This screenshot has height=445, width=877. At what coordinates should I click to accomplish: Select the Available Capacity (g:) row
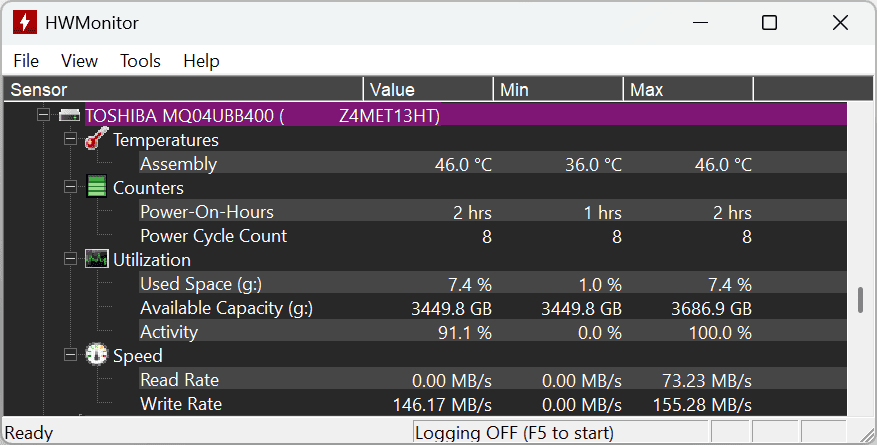click(493, 308)
